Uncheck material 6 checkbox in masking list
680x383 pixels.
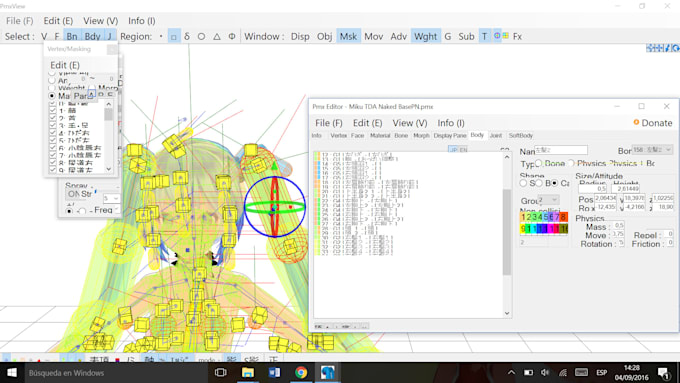(x=53, y=148)
